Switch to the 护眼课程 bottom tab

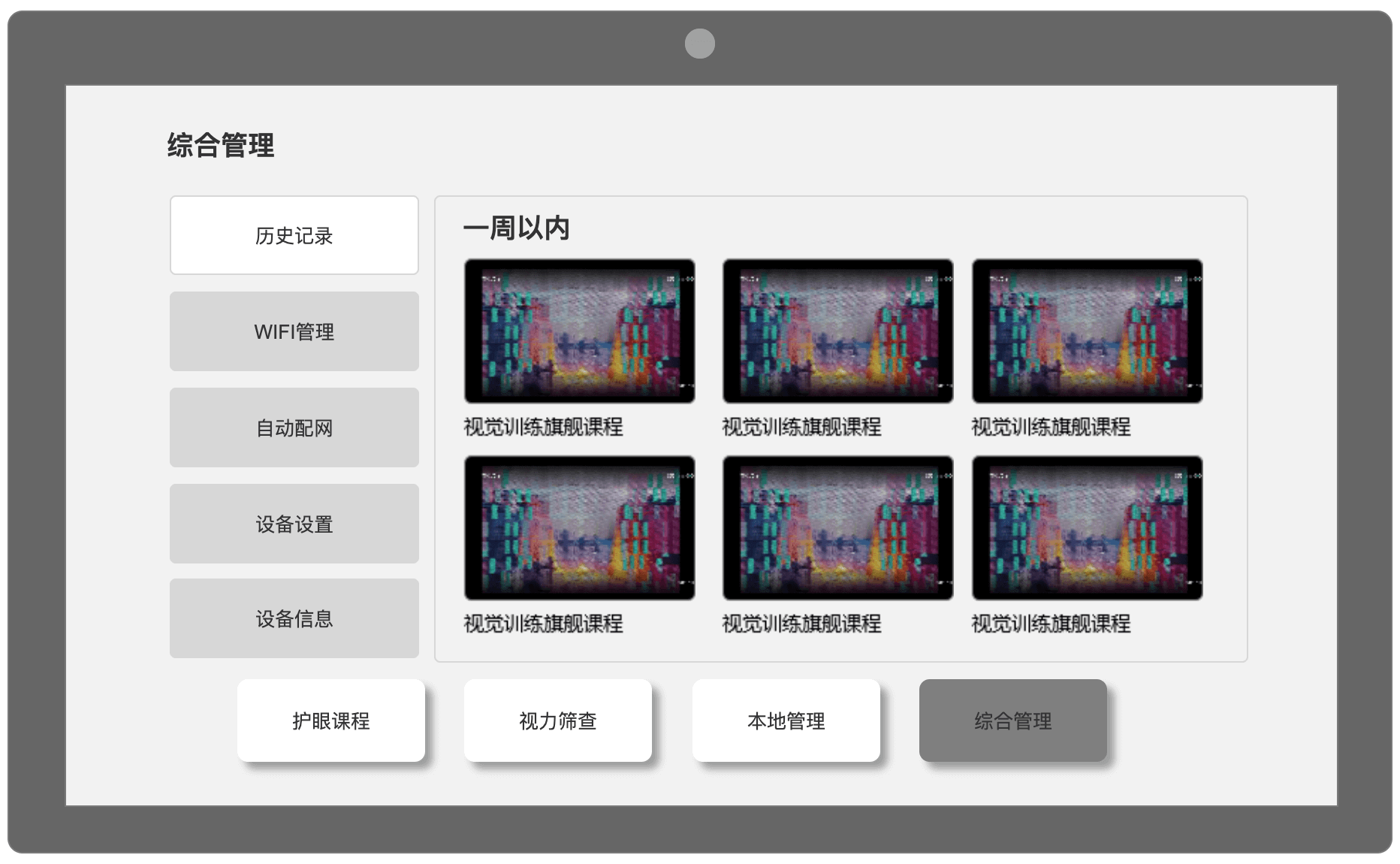pyautogui.click(x=330, y=721)
